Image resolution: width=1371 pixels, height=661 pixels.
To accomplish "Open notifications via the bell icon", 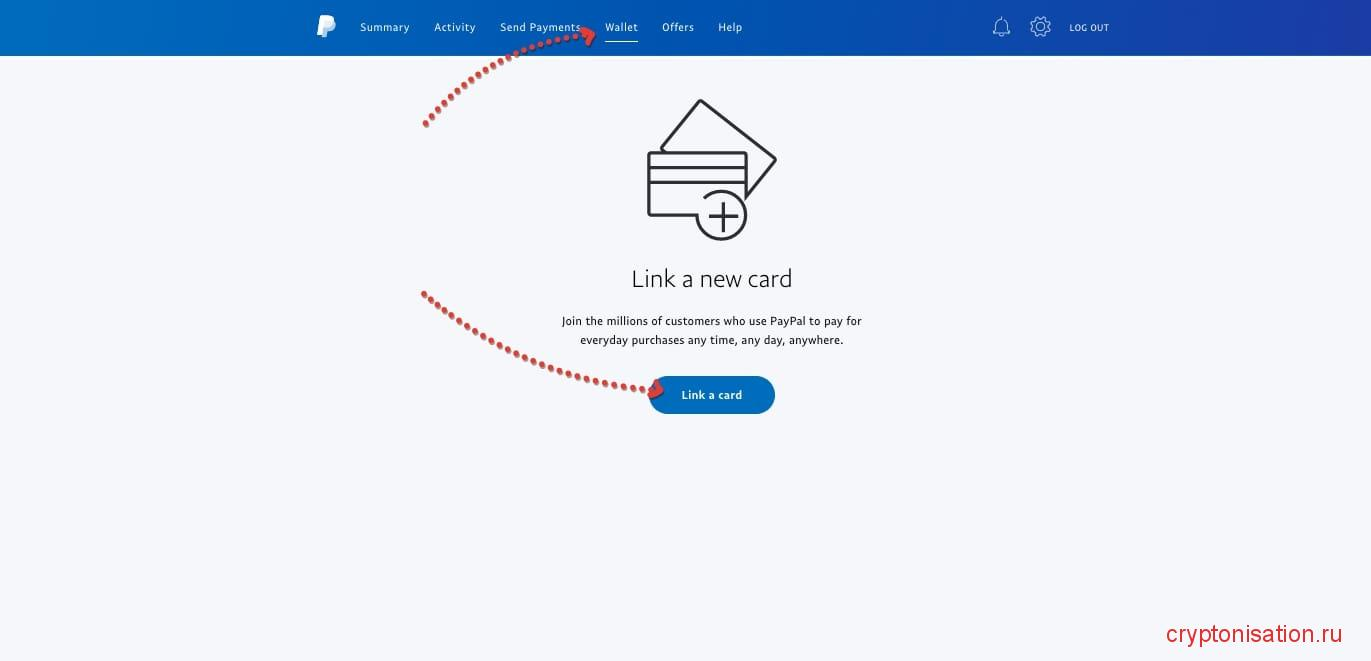I will click(x=1001, y=27).
